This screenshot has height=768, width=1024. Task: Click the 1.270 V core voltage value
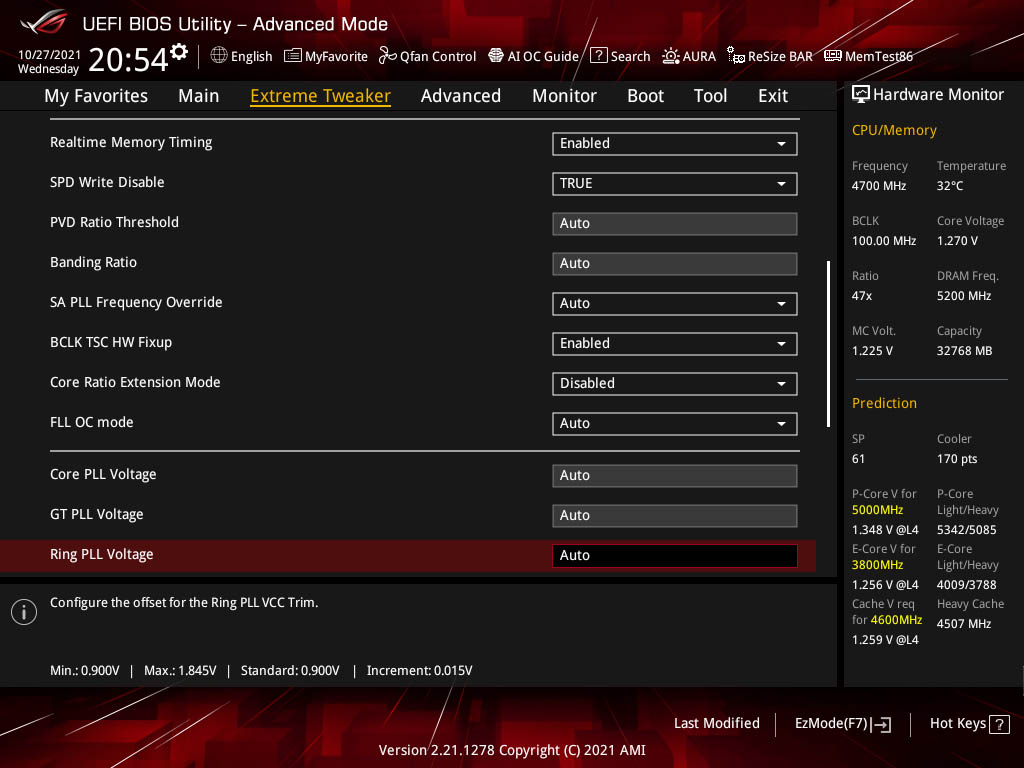point(957,241)
